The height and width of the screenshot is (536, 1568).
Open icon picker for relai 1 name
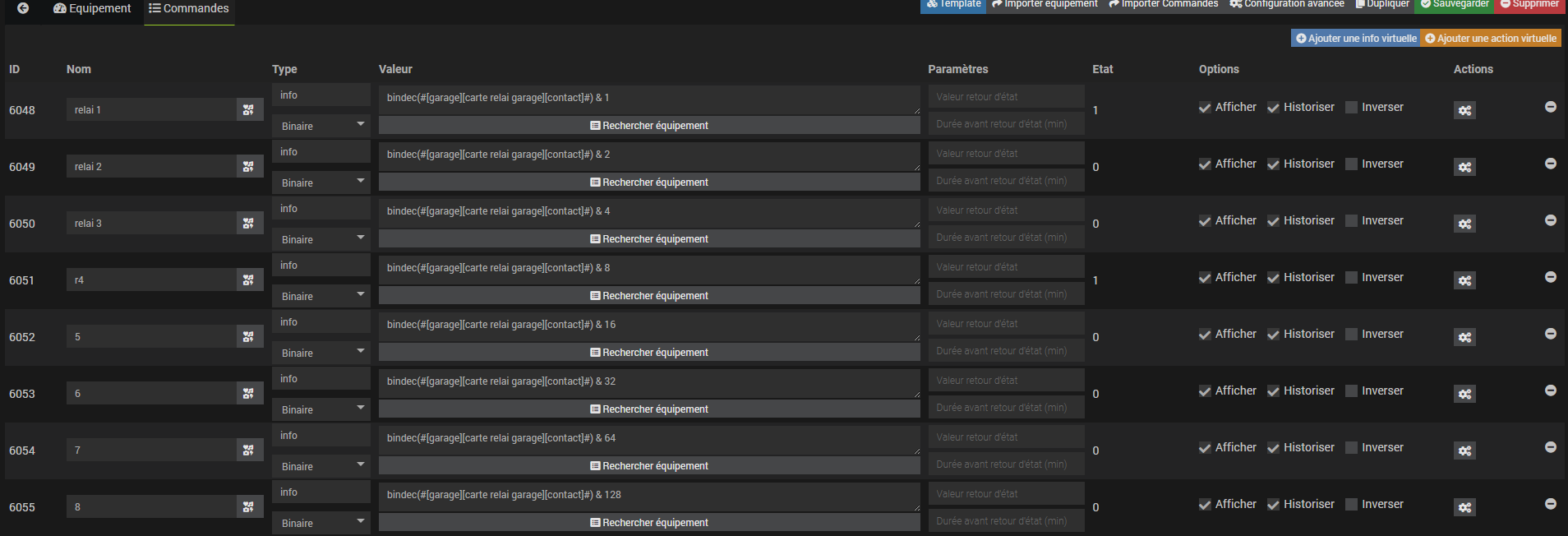point(249,109)
